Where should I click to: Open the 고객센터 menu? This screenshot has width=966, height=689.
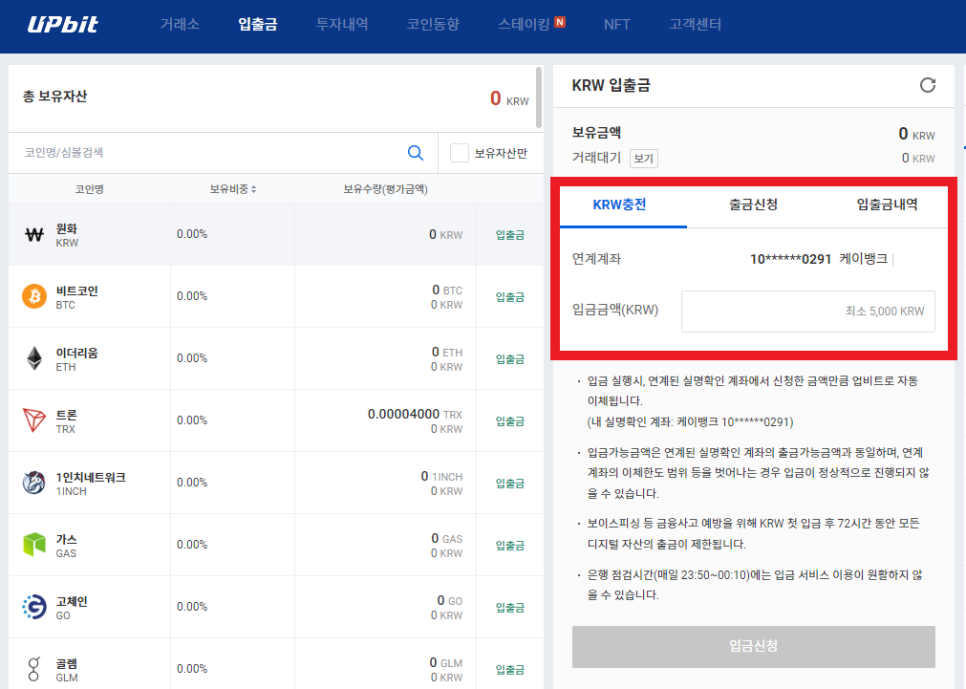pos(695,25)
